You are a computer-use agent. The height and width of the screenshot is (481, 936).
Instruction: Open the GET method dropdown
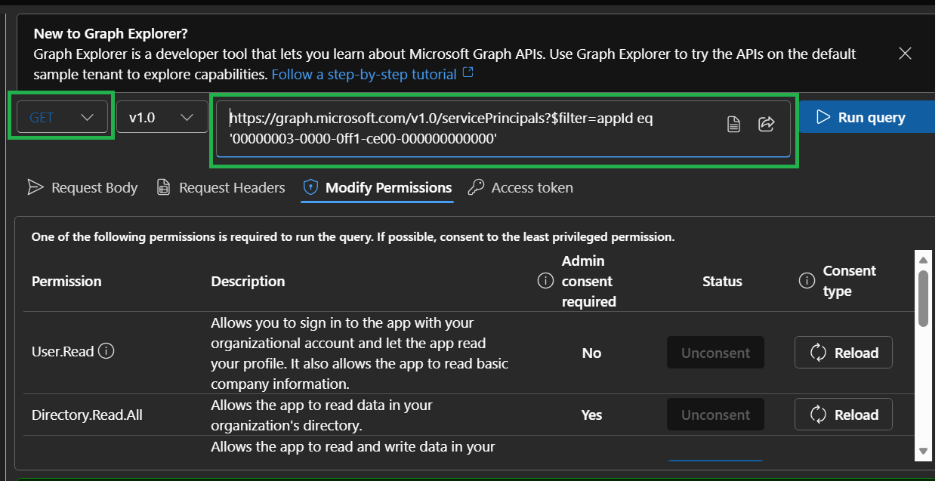[62, 117]
